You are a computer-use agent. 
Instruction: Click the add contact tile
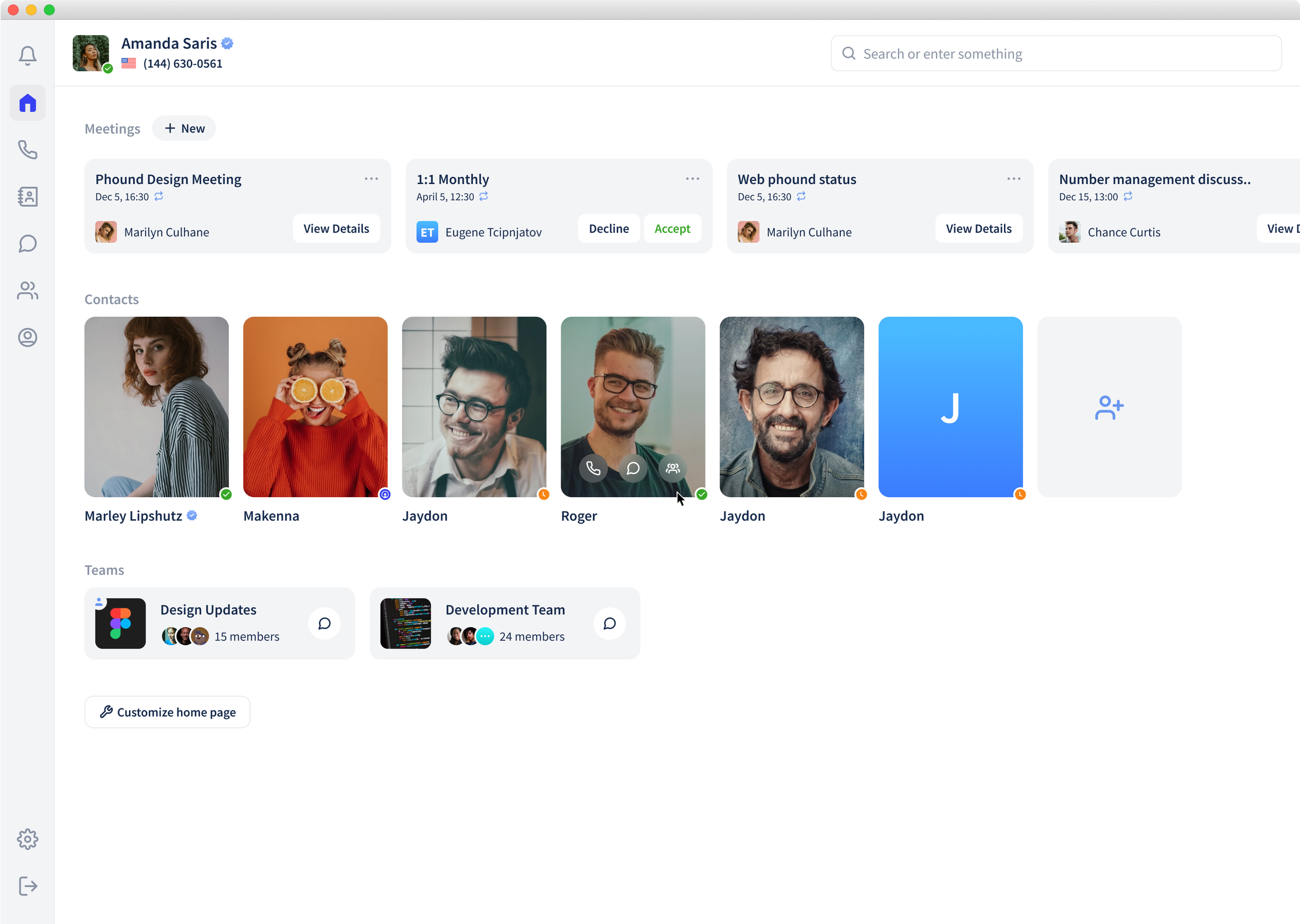[x=1109, y=407]
